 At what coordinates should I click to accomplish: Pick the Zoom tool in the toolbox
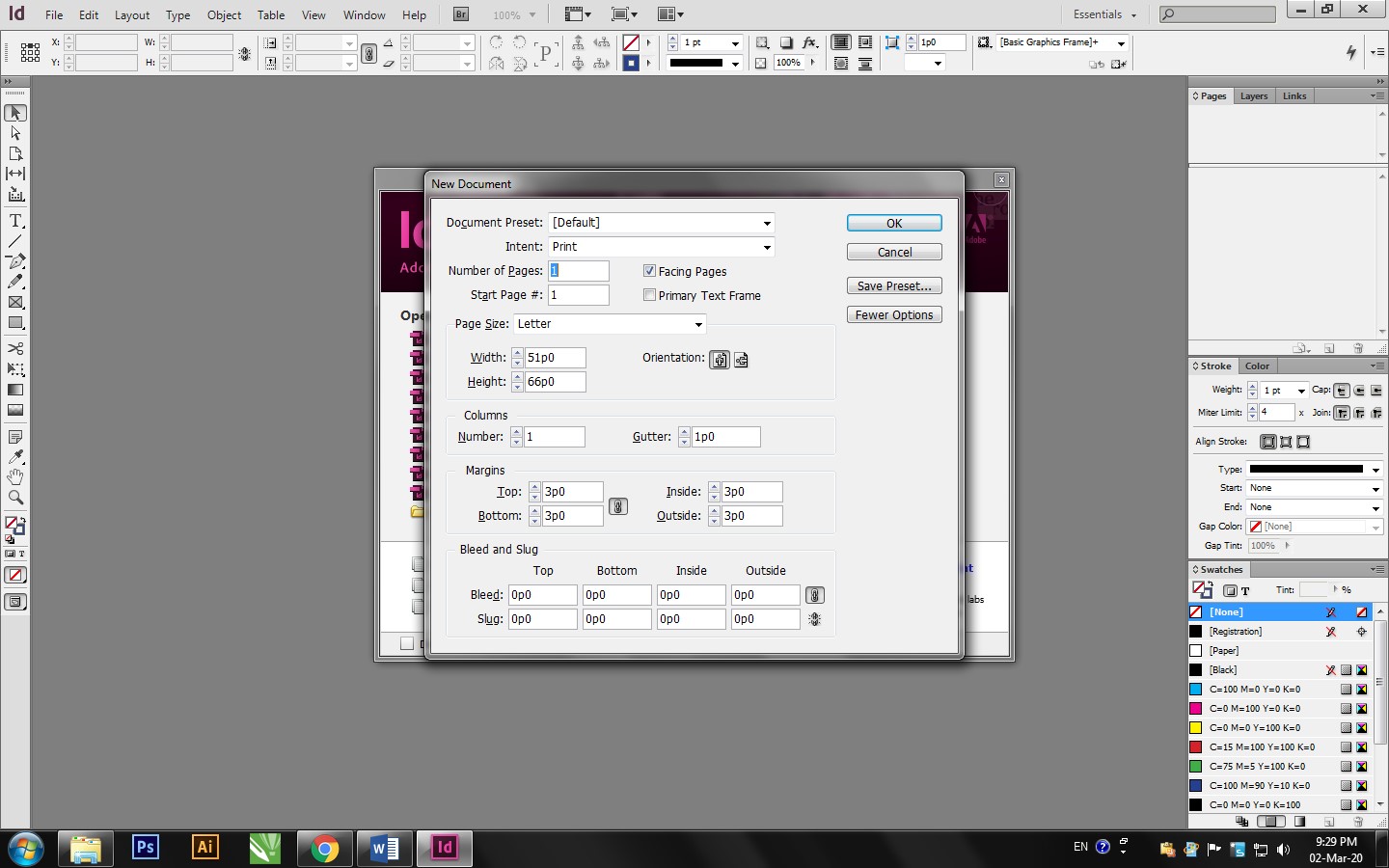(15, 498)
